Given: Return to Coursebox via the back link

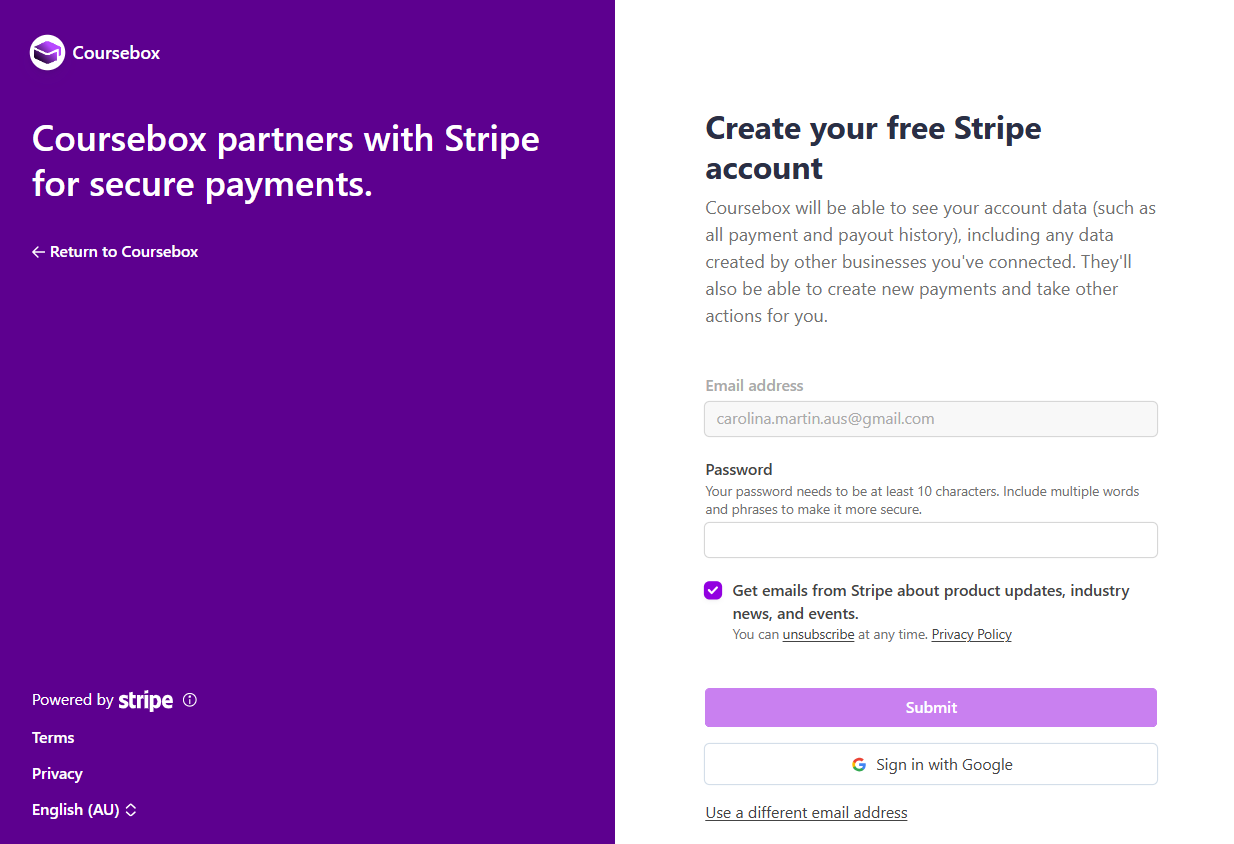Looking at the screenshot, I should click(123, 252).
